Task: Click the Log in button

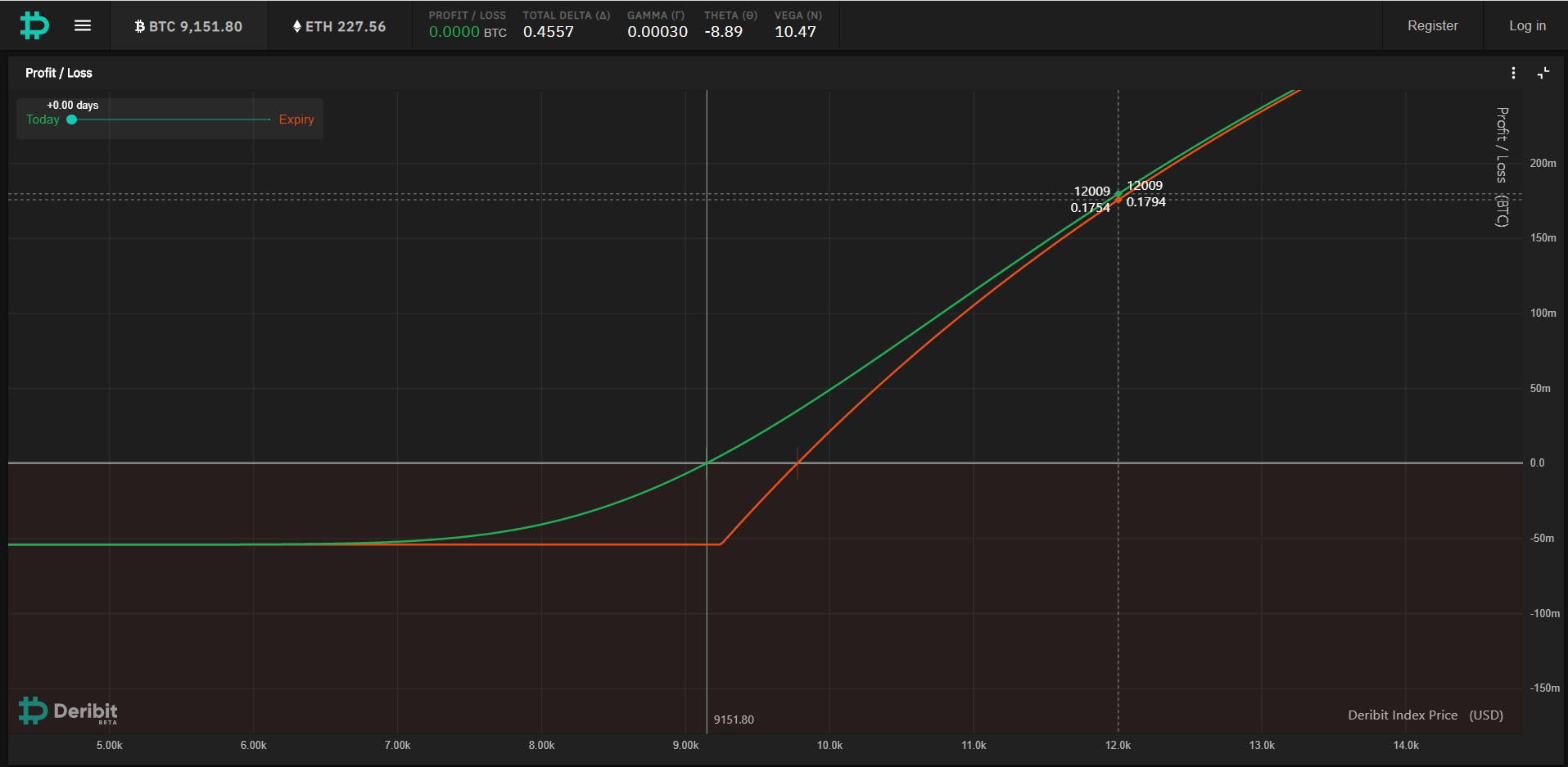Action: pos(1527,25)
